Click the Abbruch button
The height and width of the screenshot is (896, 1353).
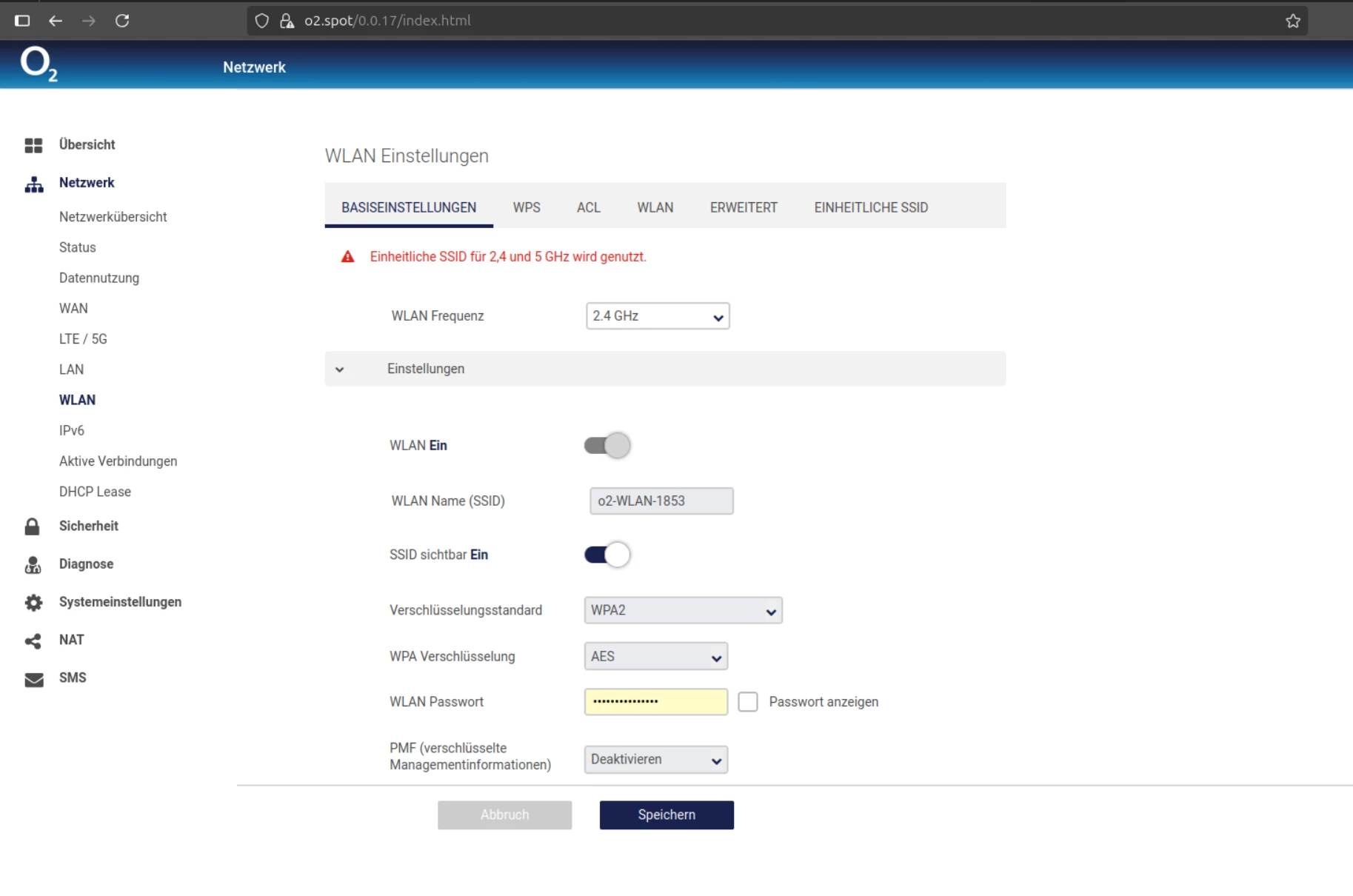(x=504, y=815)
